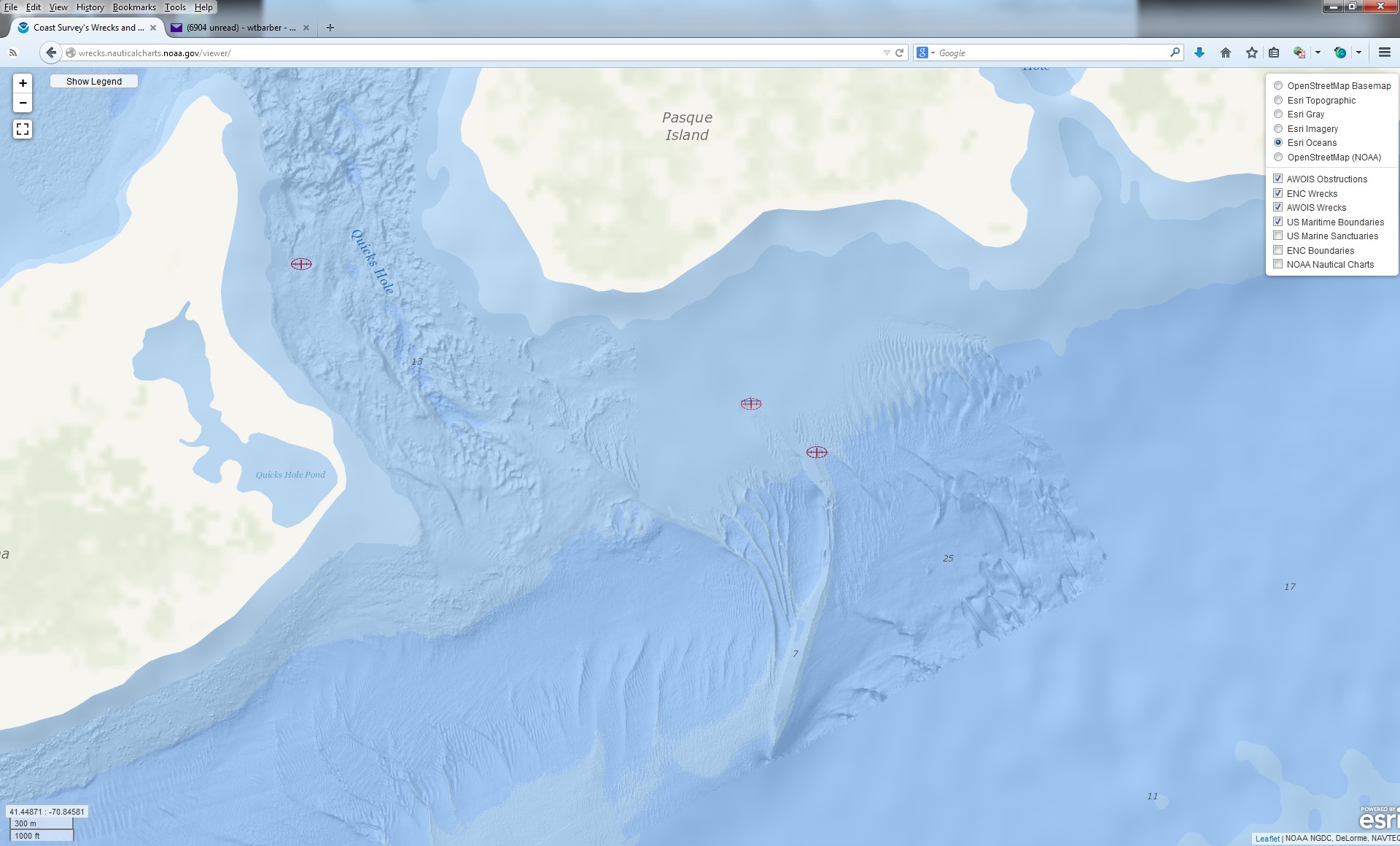The width and height of the screenshot is (1400, 846).
Task: Click the Pasque Island map label
Action: tap(687, 126)
